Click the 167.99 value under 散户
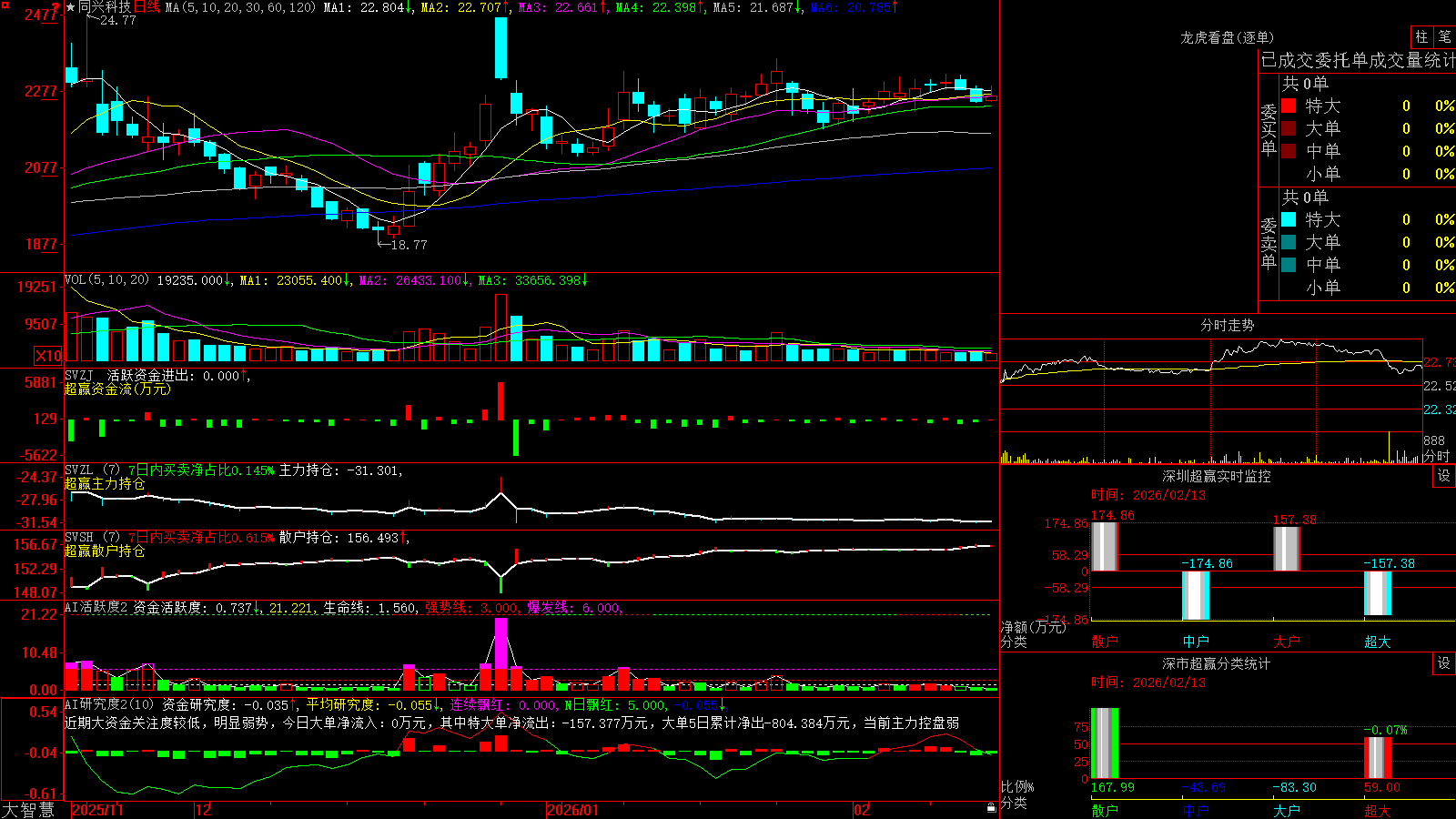1456x819 pixels. tap(1113, 787)
